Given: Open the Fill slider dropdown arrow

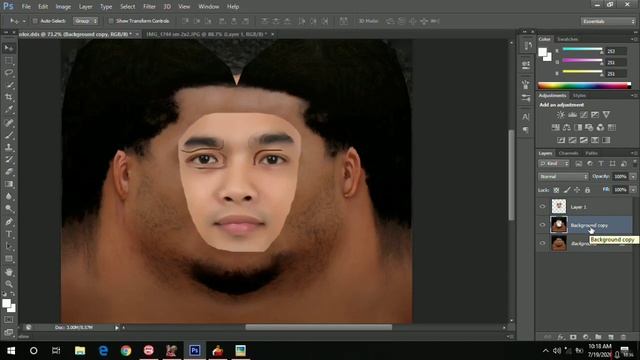Looking at the screenshot, I should [633, 190].
